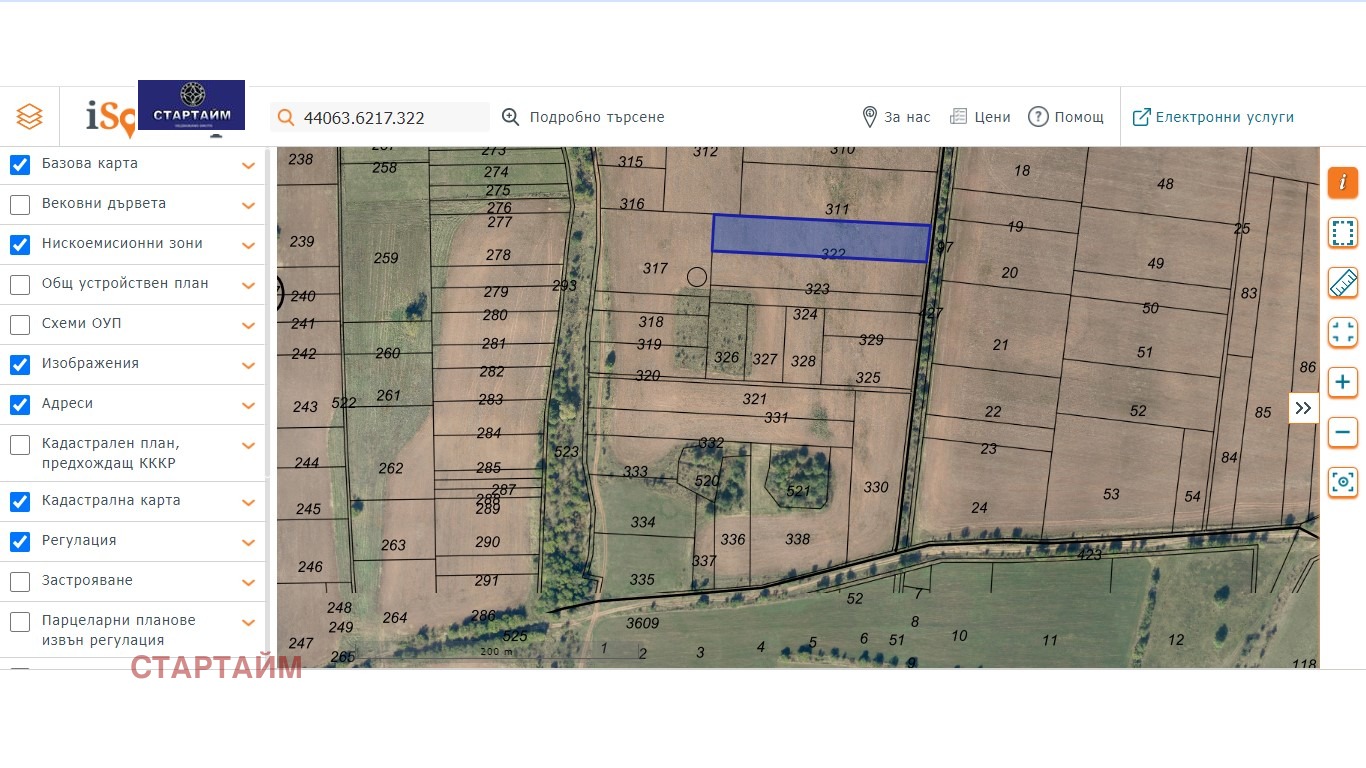1366x768 pixels.
Task: Click the parcel search input field
Action: tap(390, 118)
